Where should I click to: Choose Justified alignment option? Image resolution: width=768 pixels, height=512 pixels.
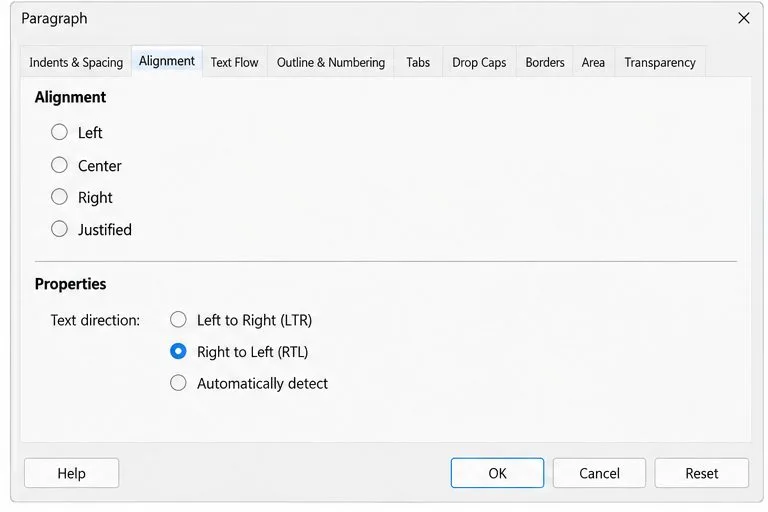click(59, 229)
